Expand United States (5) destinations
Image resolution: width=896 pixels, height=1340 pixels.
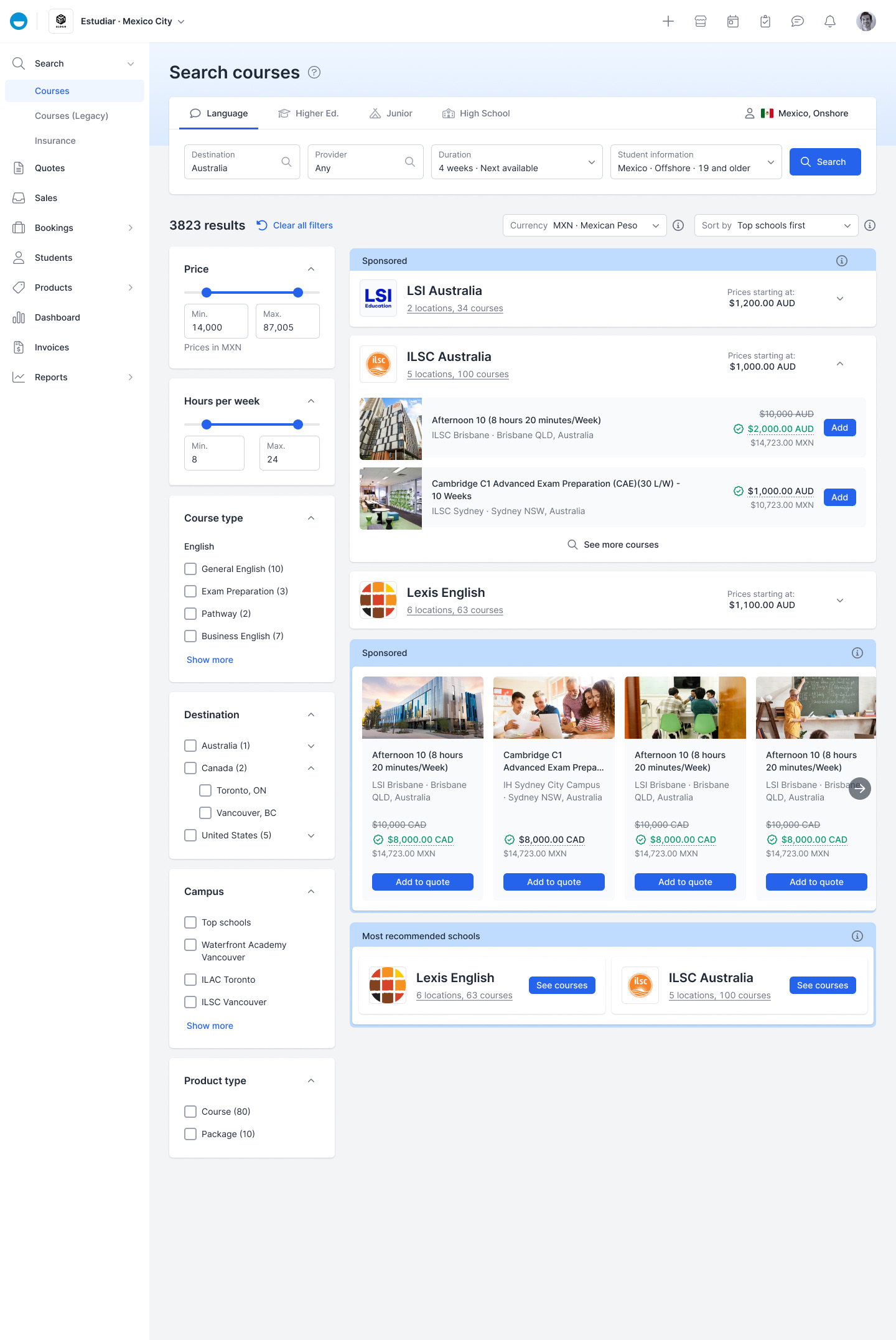(311, 835)
